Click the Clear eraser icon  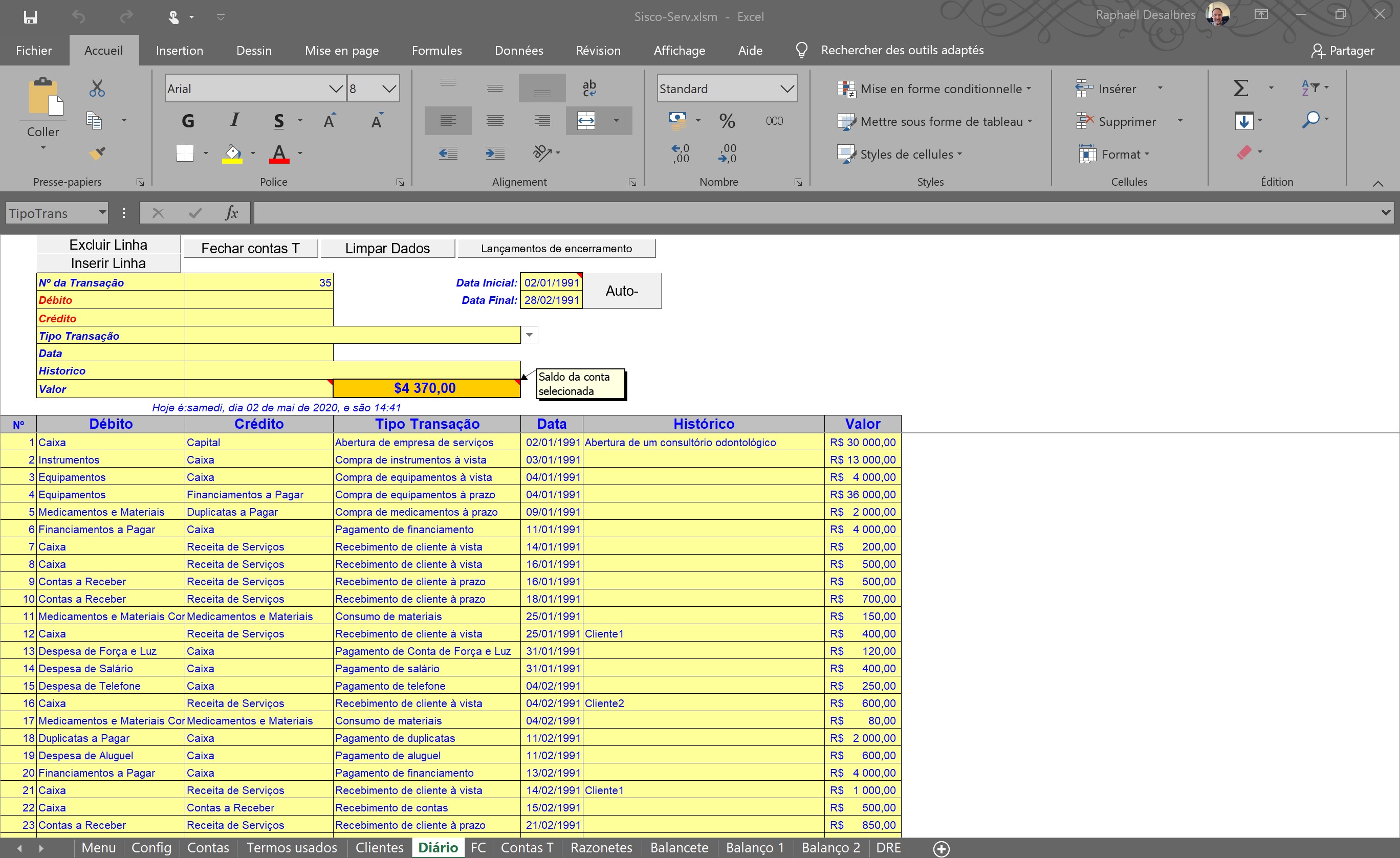(1244, 152)
